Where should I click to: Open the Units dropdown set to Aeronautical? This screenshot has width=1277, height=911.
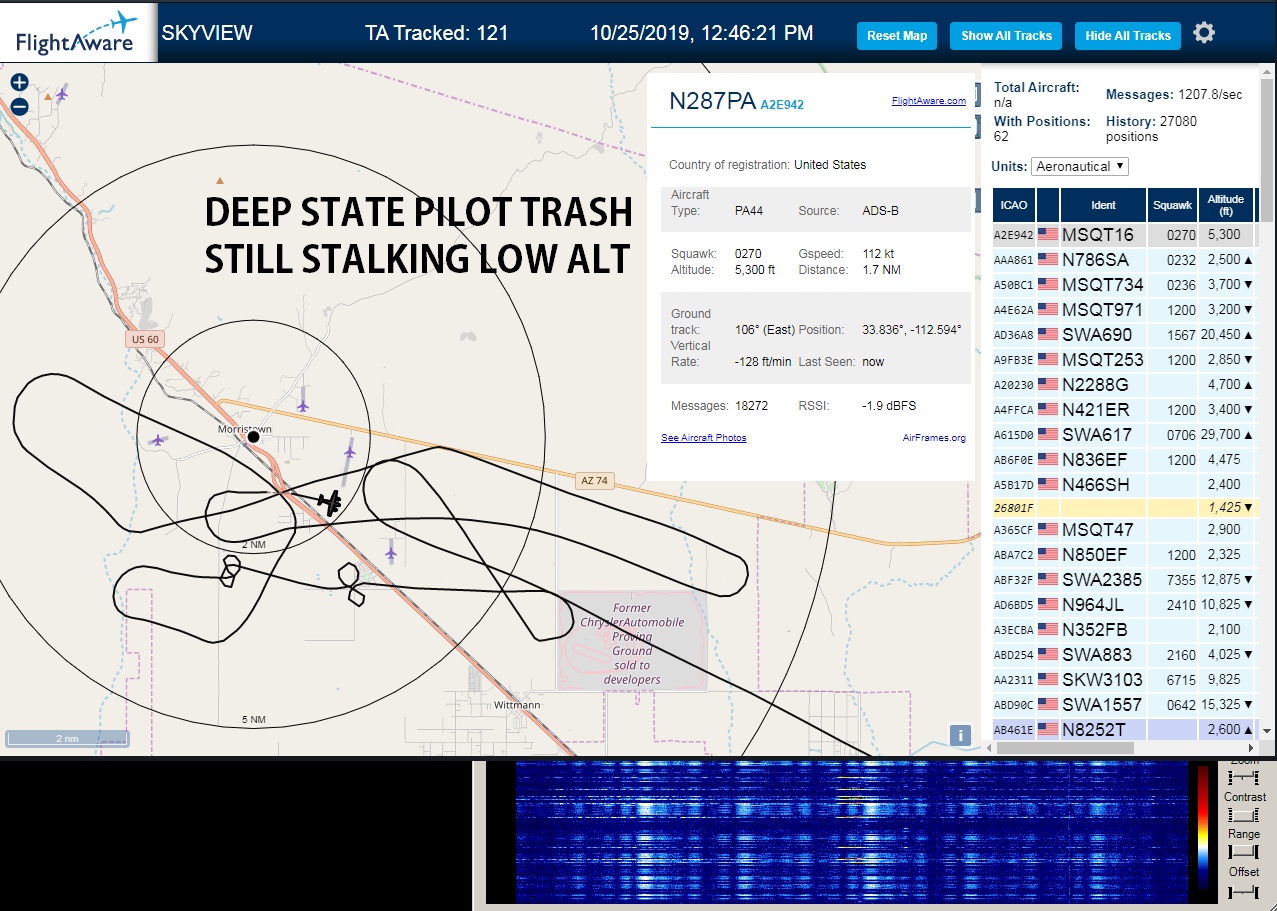[1080, 166]
